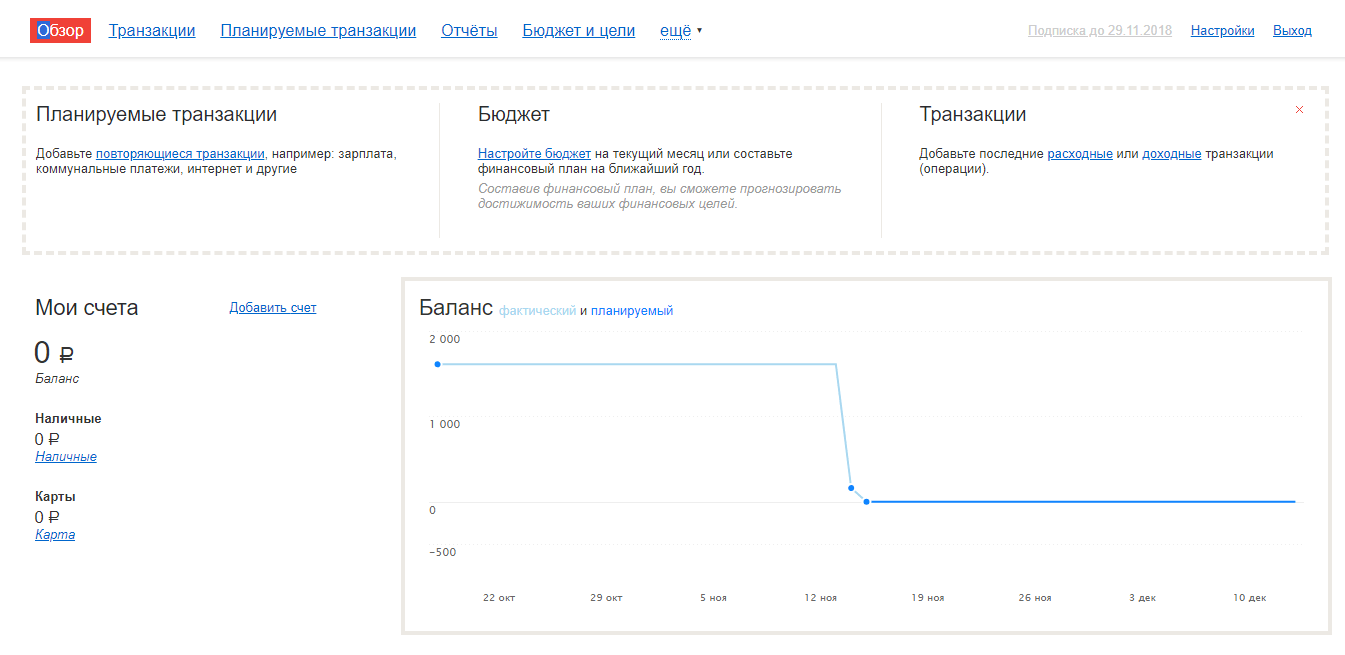Open the Наличные account link

pos(66,457)
